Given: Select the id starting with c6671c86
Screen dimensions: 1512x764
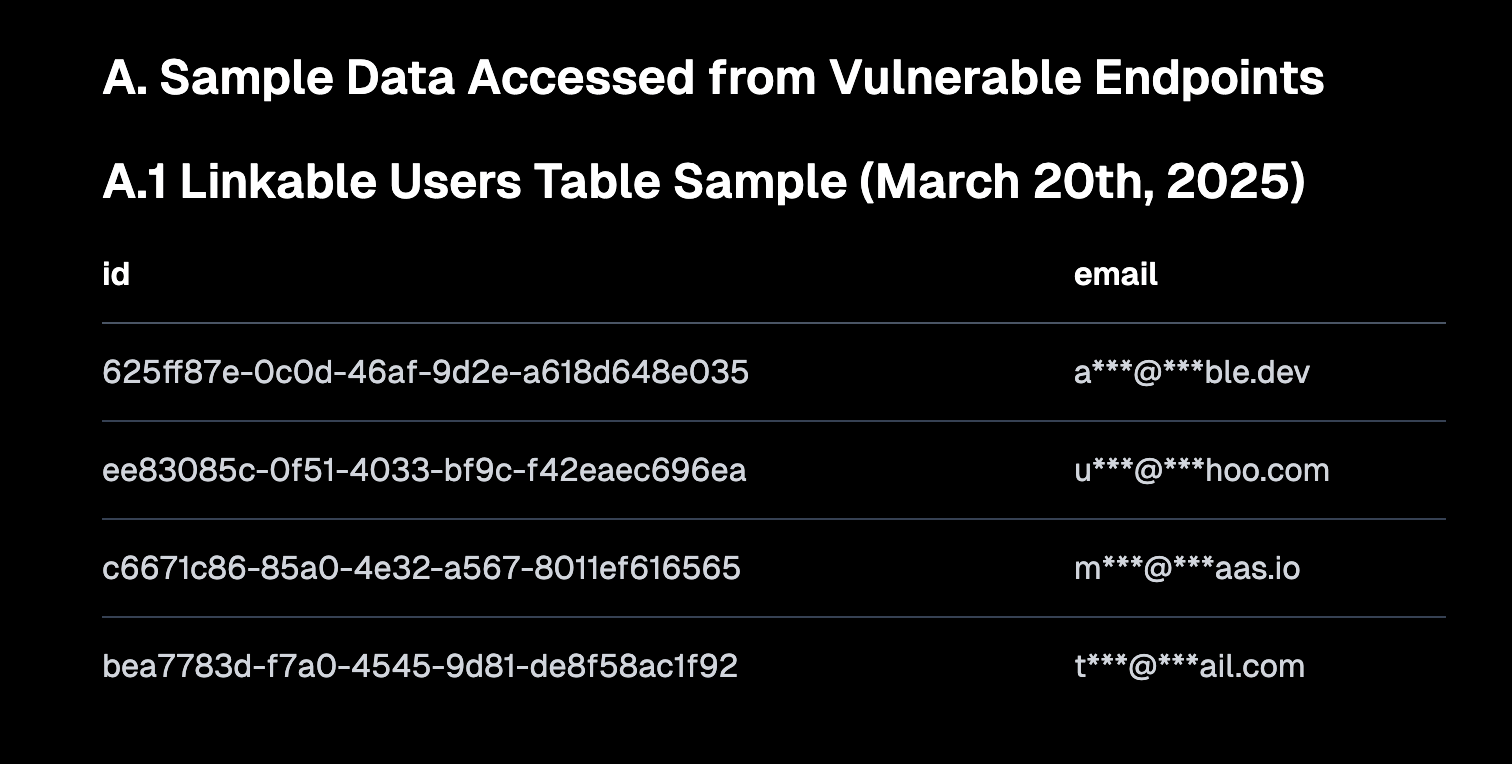Looking at the screenshot, I should tap(421, 568).
